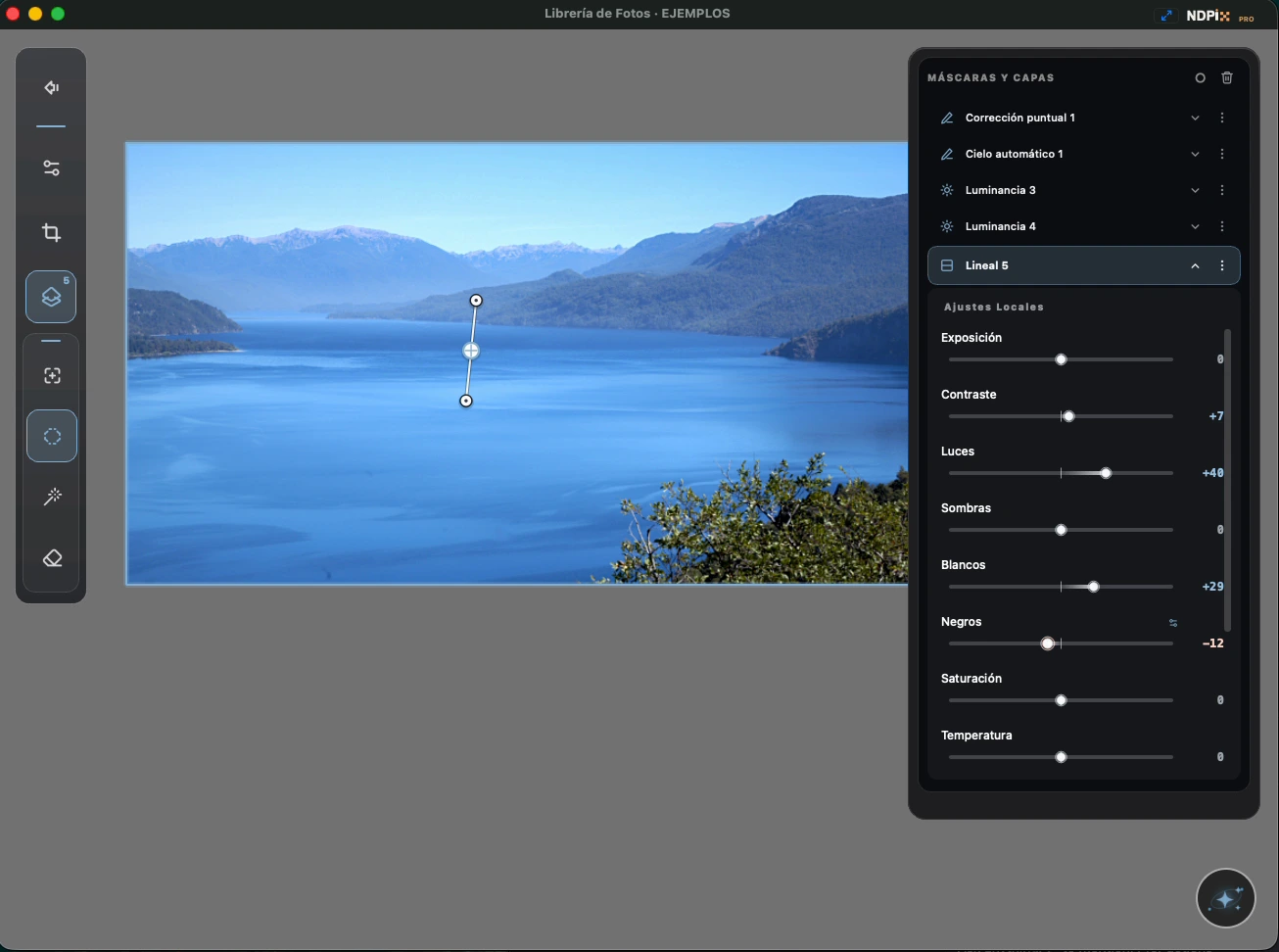Open options menu for Luminancia 4
This screenshot has width=1279, height=952.
(1222, 226)
